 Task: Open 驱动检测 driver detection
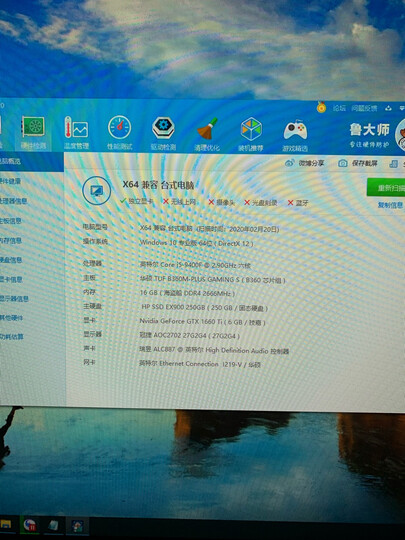(x=163, y=133)
